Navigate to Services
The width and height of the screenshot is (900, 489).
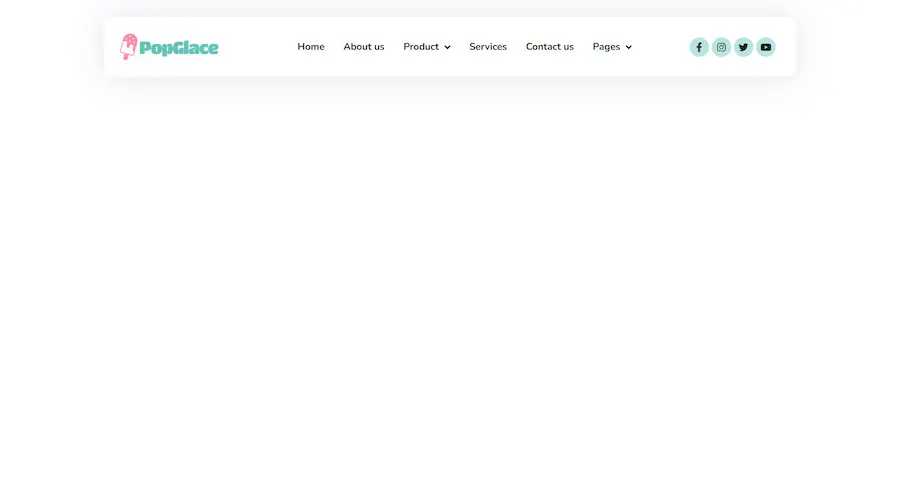(x=488, y=46)
